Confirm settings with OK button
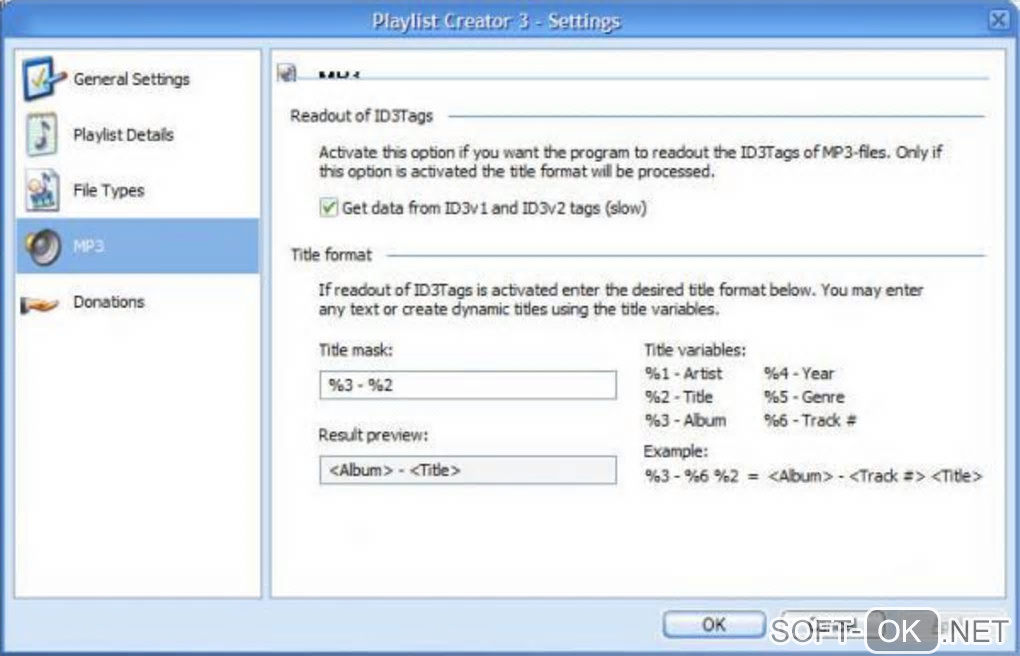Screen dimensions: 1020x656 point(714,624)
